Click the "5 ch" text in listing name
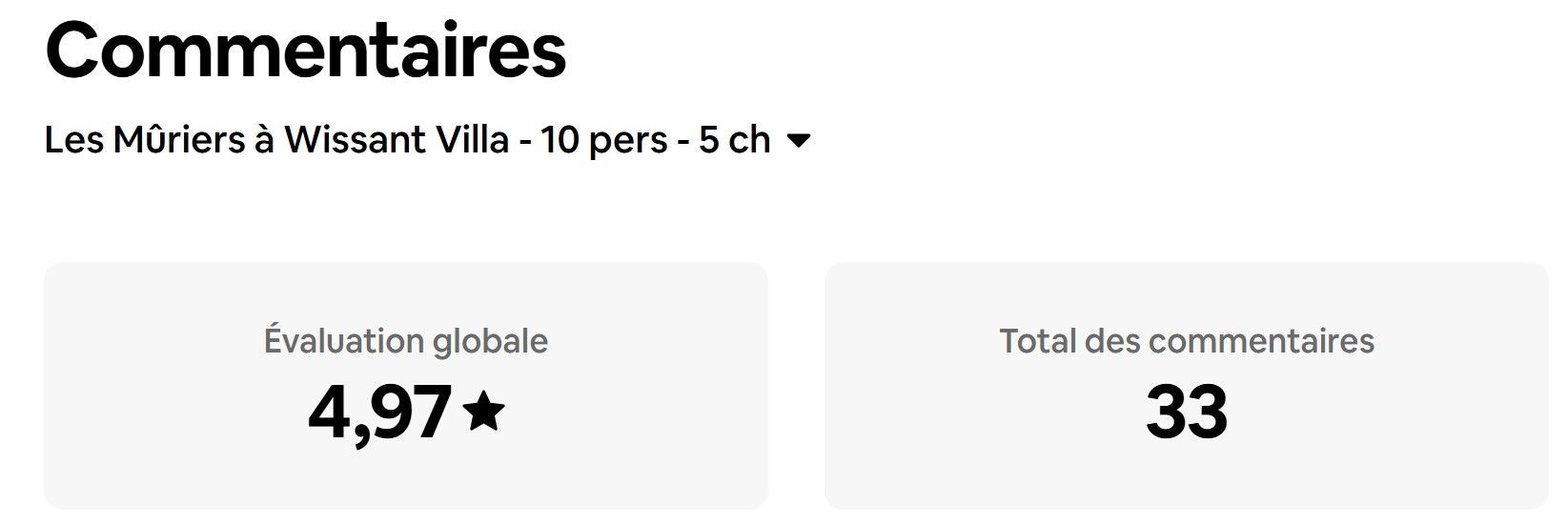The height and width of the screenshot is (524, 1568). (x=734, y=140)
